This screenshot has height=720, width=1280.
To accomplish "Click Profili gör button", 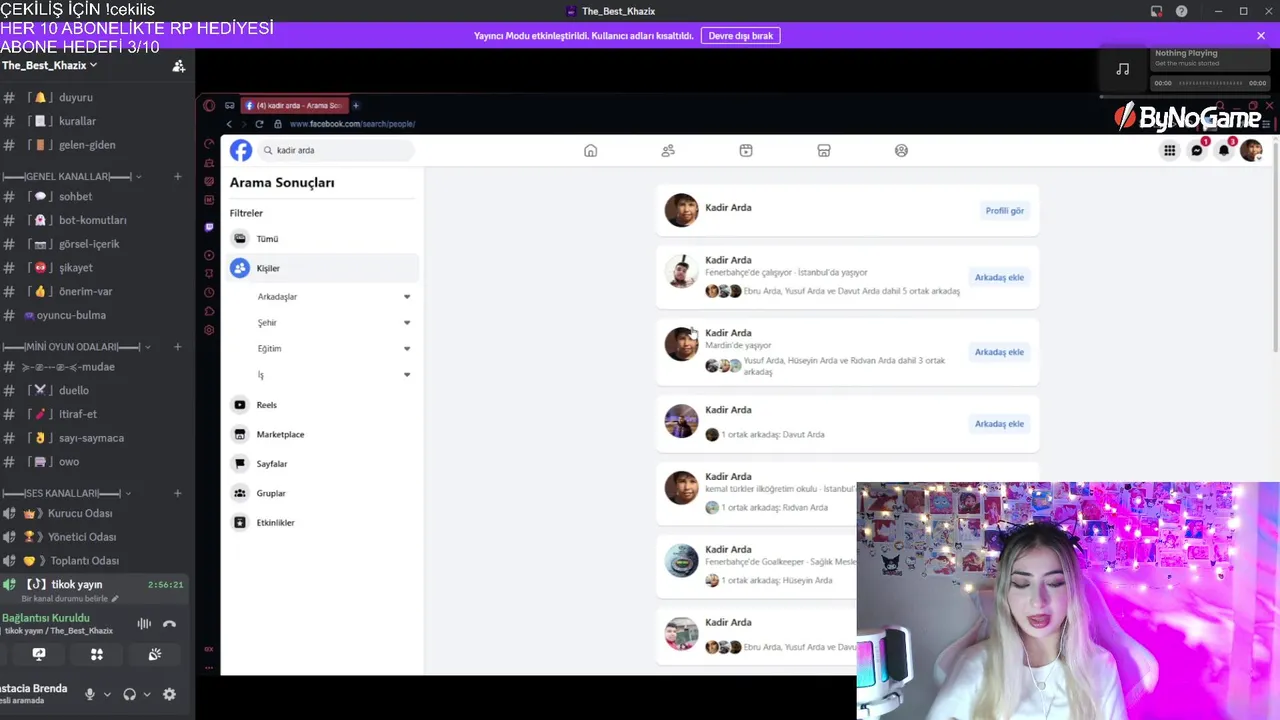I will pyautogui.click(x=1004, y=211).
